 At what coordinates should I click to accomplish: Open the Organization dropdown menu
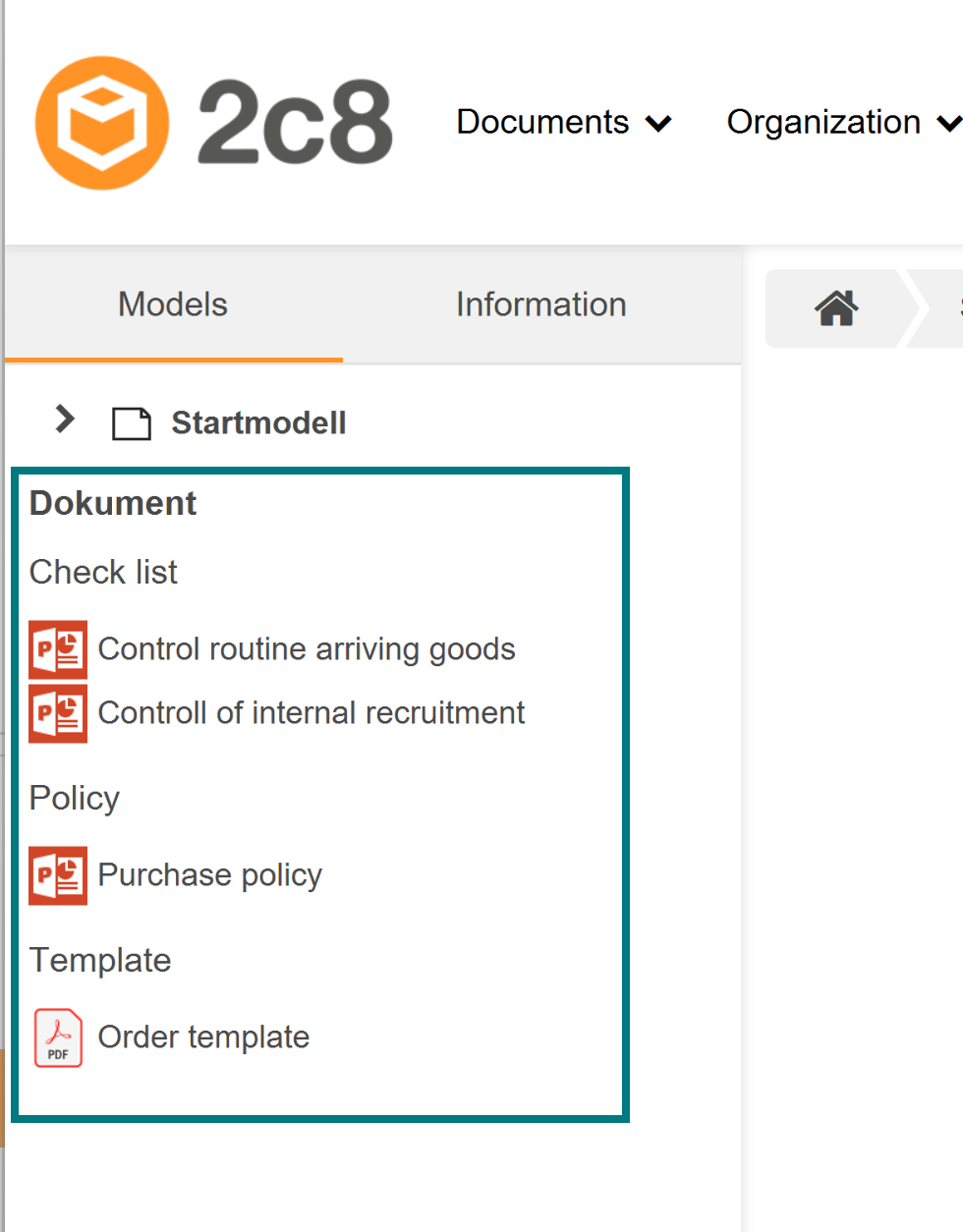[x=844, y=122]
